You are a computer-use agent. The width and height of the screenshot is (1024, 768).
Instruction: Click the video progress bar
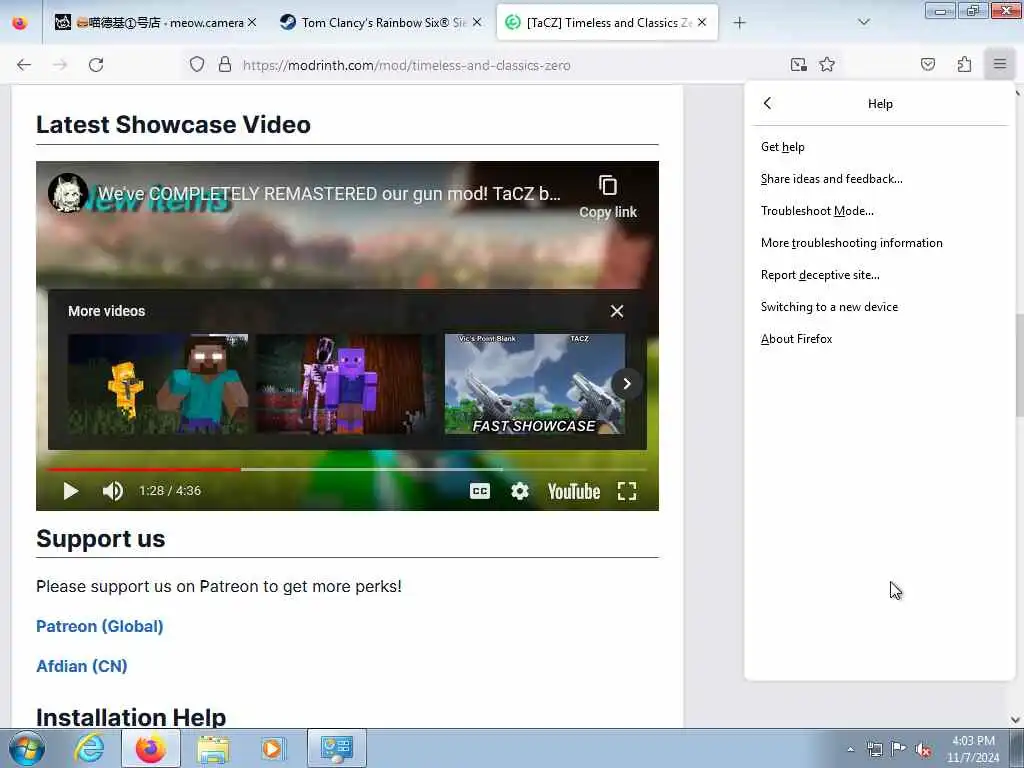tap(347, 469)
